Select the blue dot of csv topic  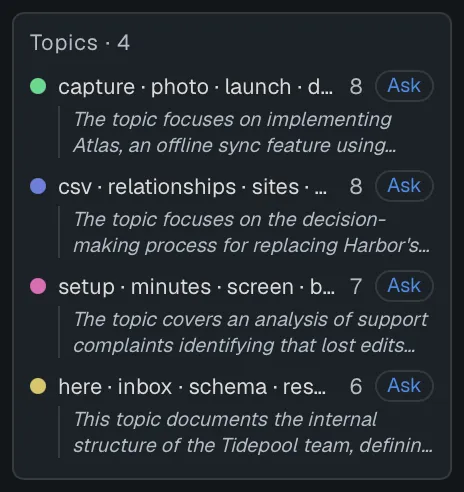[x=38, y=186]
